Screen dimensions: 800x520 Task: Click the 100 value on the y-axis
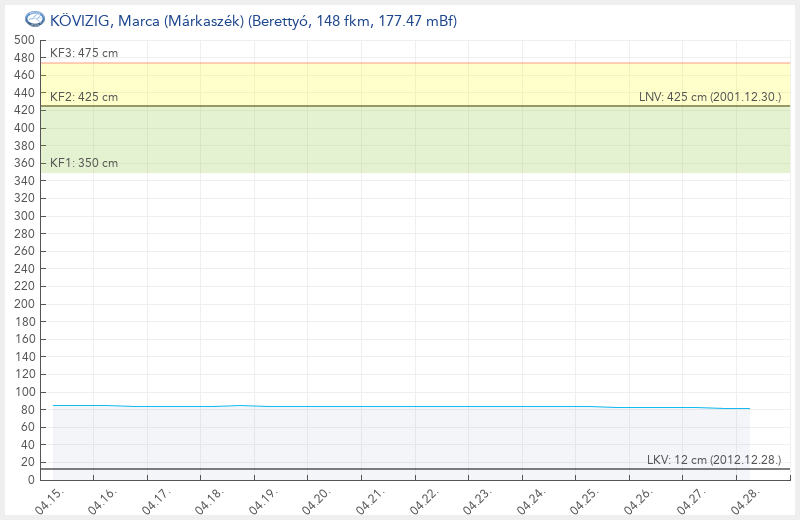(24, 392)
